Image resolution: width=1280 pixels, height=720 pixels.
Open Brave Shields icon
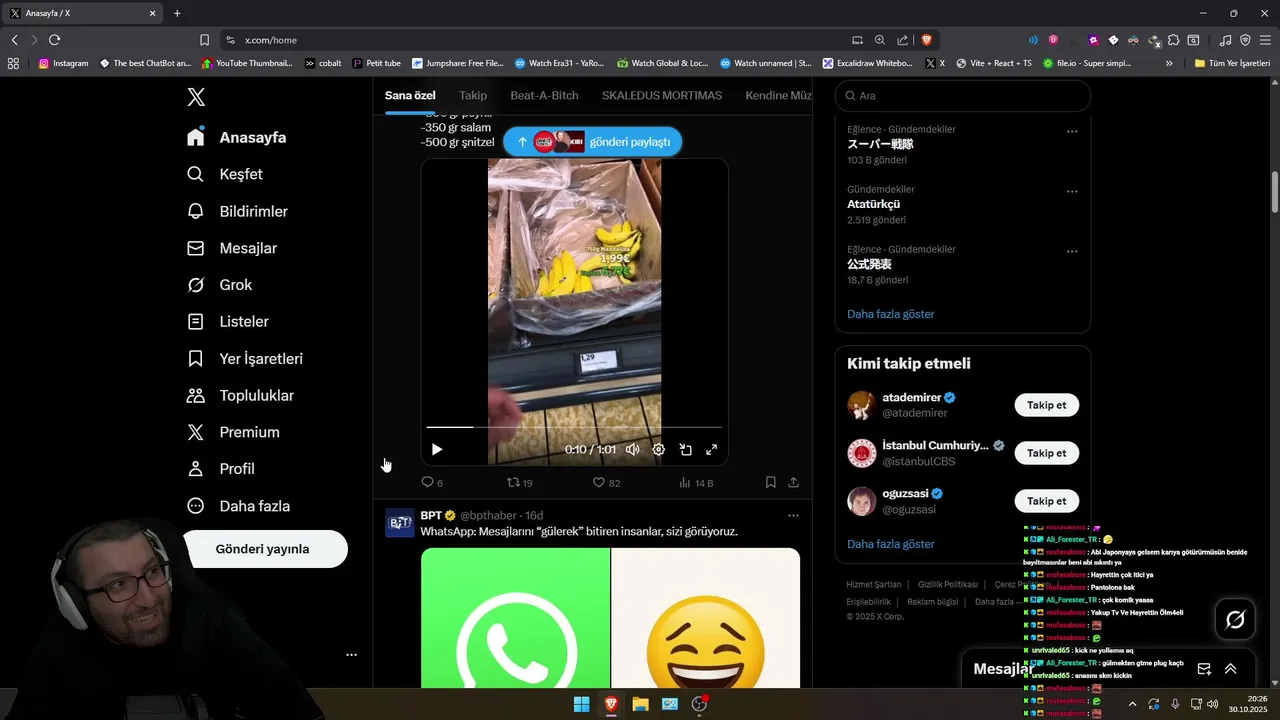[x=927, y=40]
